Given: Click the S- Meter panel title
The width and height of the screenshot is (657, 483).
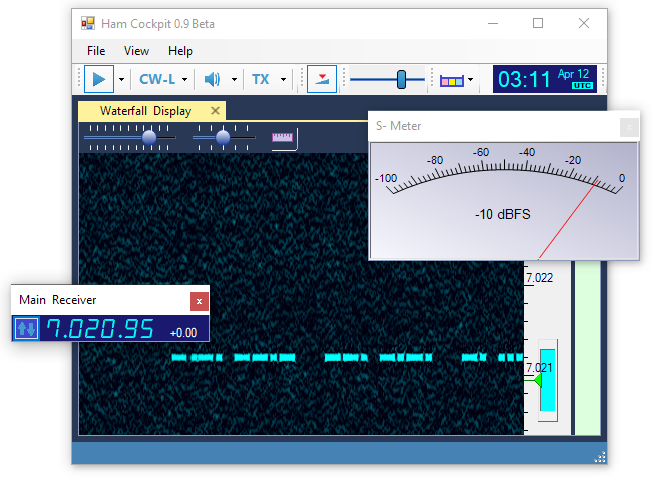Looking at the screenshot, I should coord(398,126).
